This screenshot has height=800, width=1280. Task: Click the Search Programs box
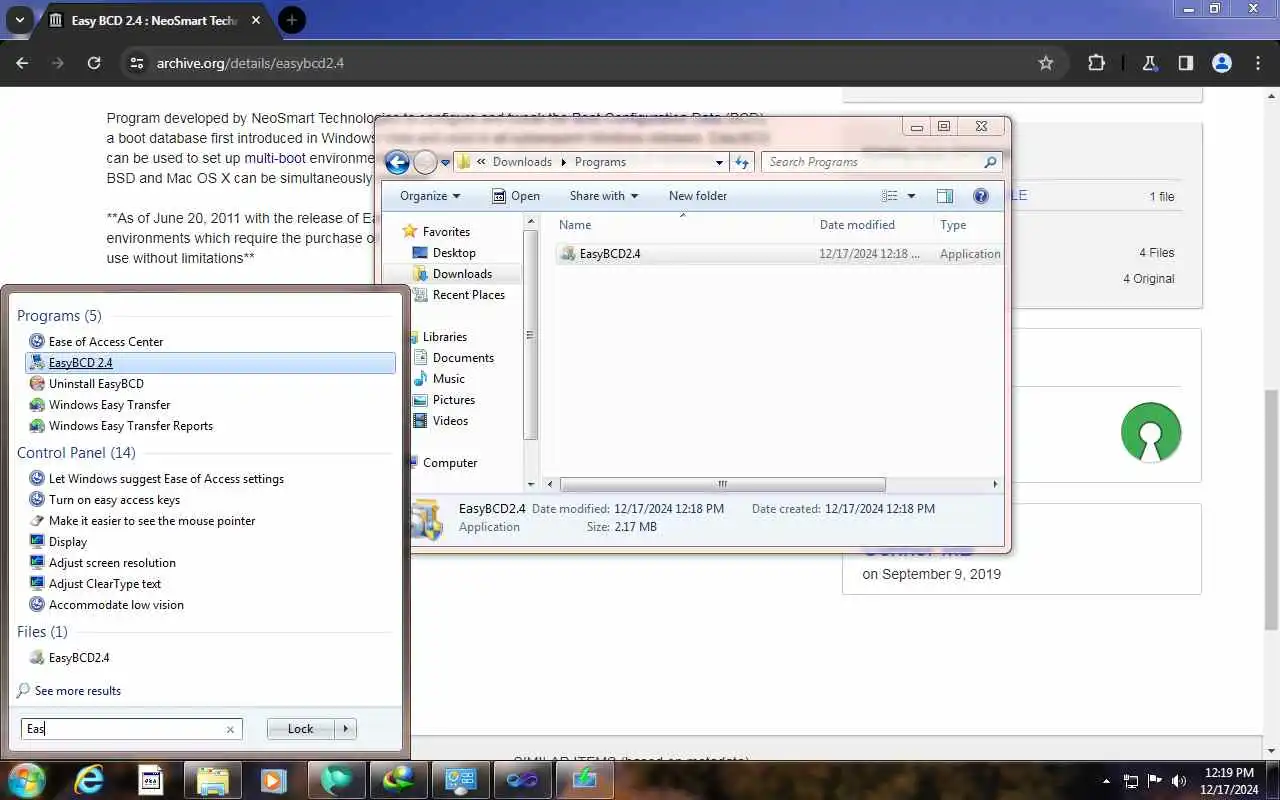point(881,162)
